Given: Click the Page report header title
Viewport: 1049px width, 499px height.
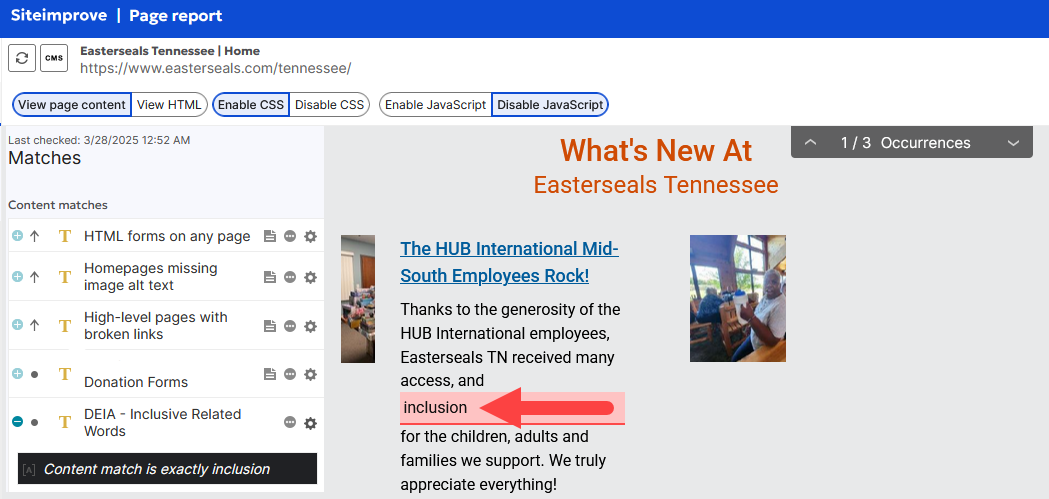Looking at the screenshot, I should 176,15.
